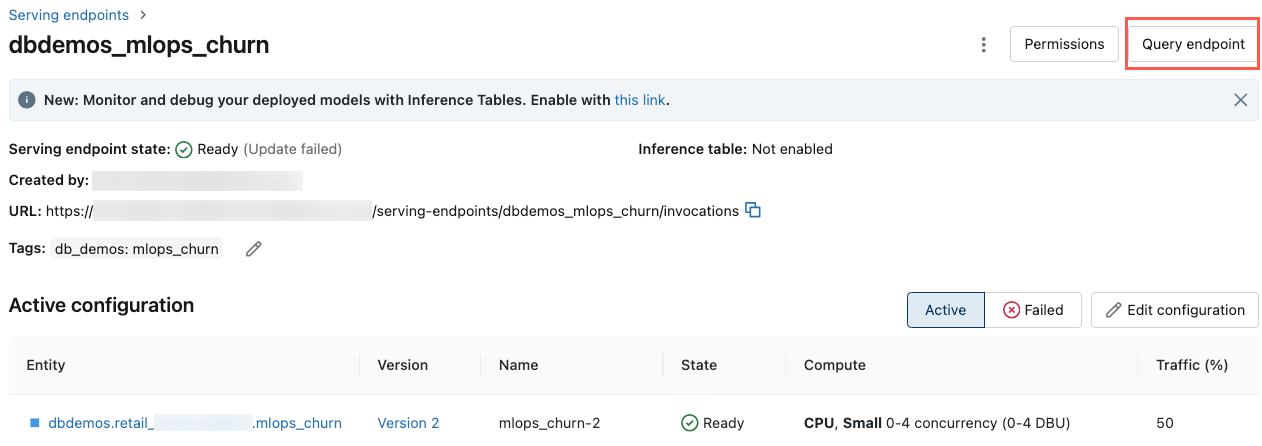
Task: Click the Traffic (%) column header
Action: pos(1191,365)
